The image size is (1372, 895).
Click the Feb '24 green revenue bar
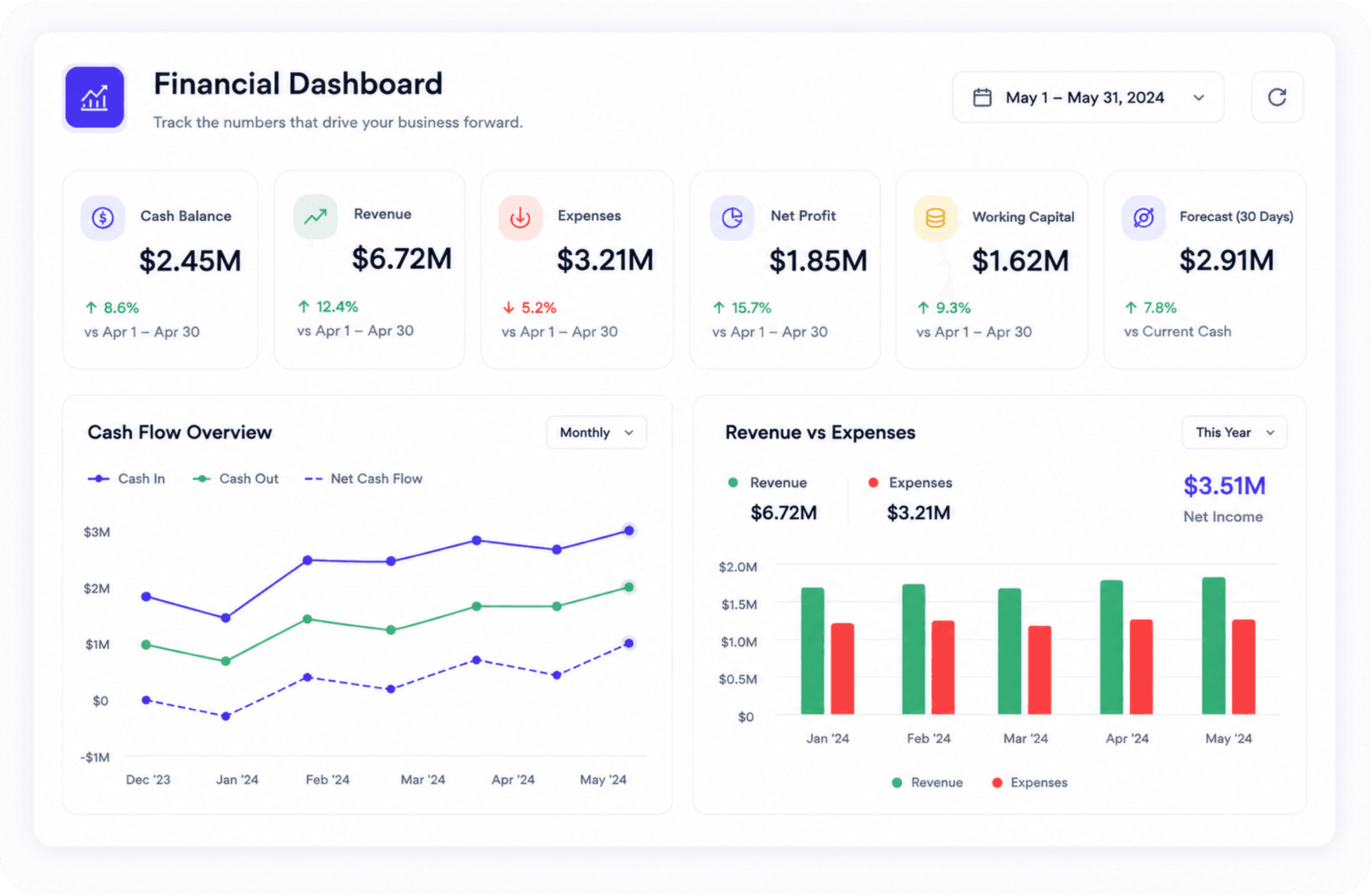click(x=913, y=649)
